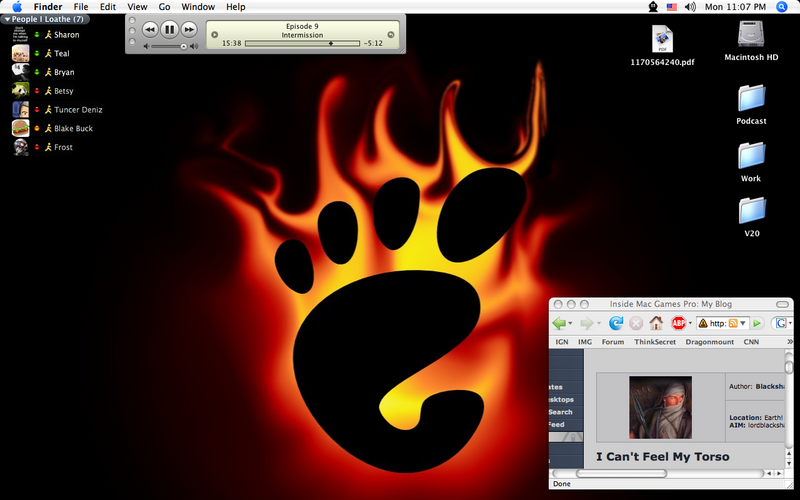The height and width of the screenshot is (500, 800).
Task: Click Tuncer Deniz's cartoon avatar picture
Action: [x=20, y=110]
